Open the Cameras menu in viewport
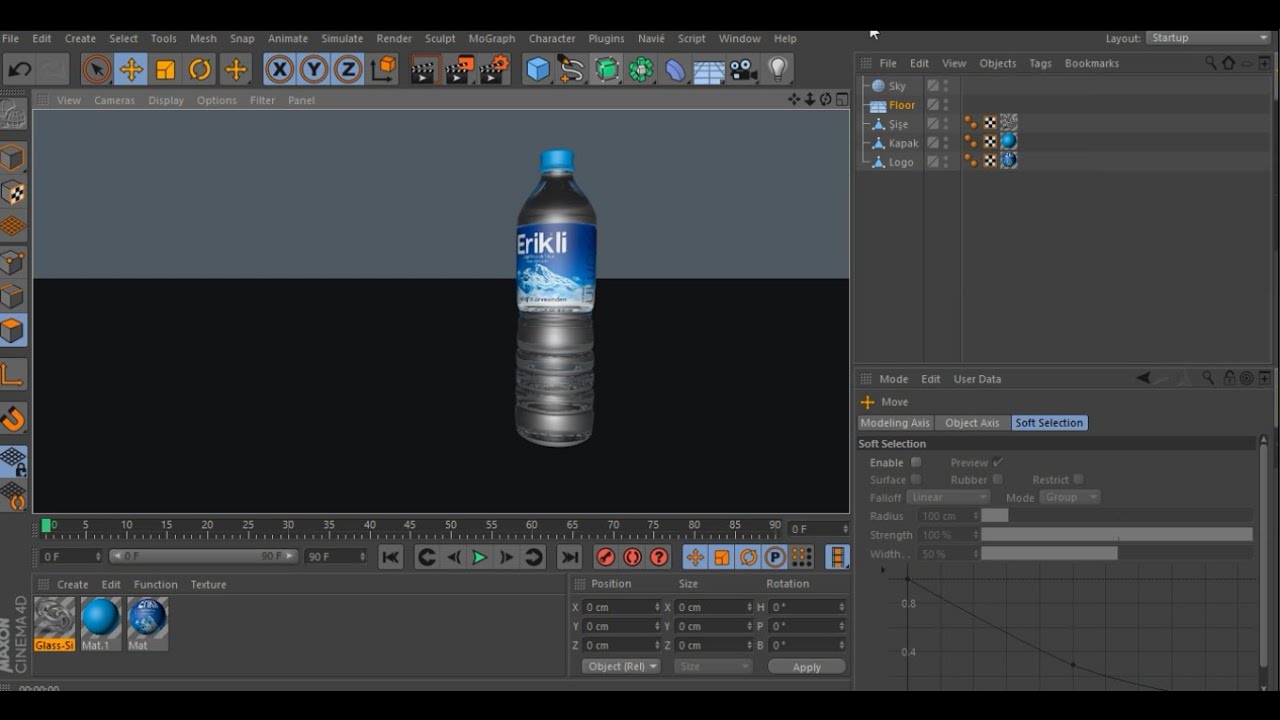The height and width of the screenshot is (720, 1280). pos(114,100)
